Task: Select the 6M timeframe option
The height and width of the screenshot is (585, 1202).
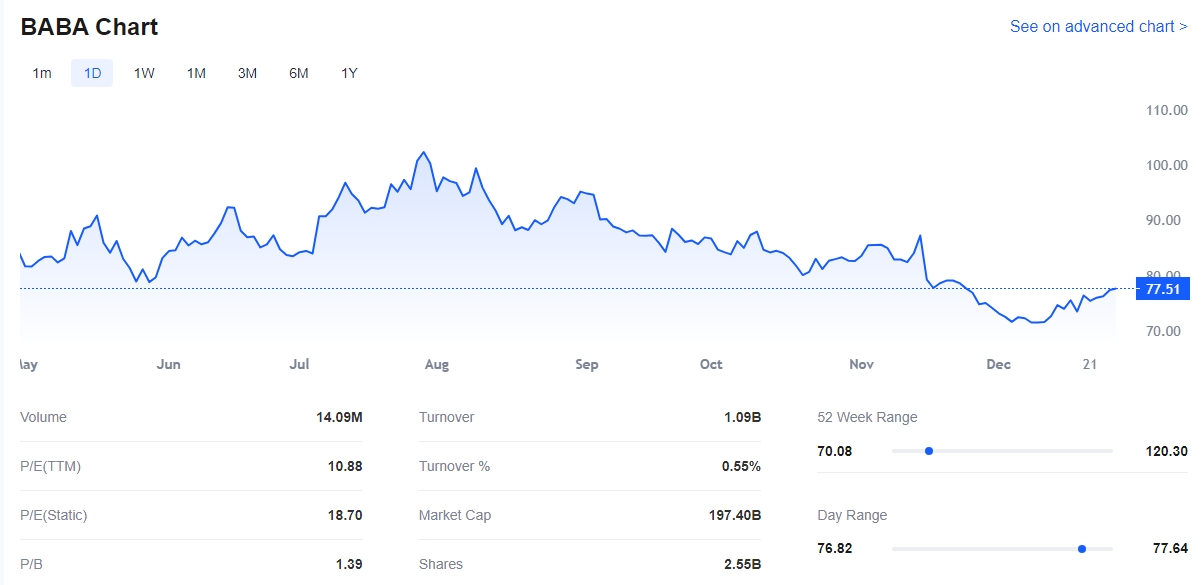Action: [298, 73]
